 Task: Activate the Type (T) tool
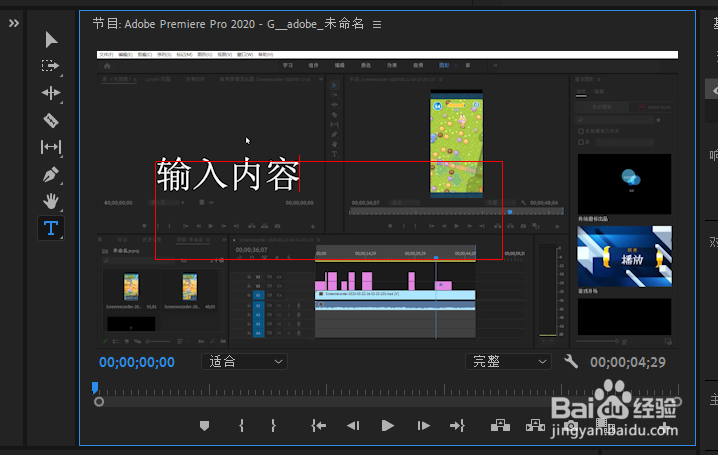pyautogui.click(x=51, y=228)
